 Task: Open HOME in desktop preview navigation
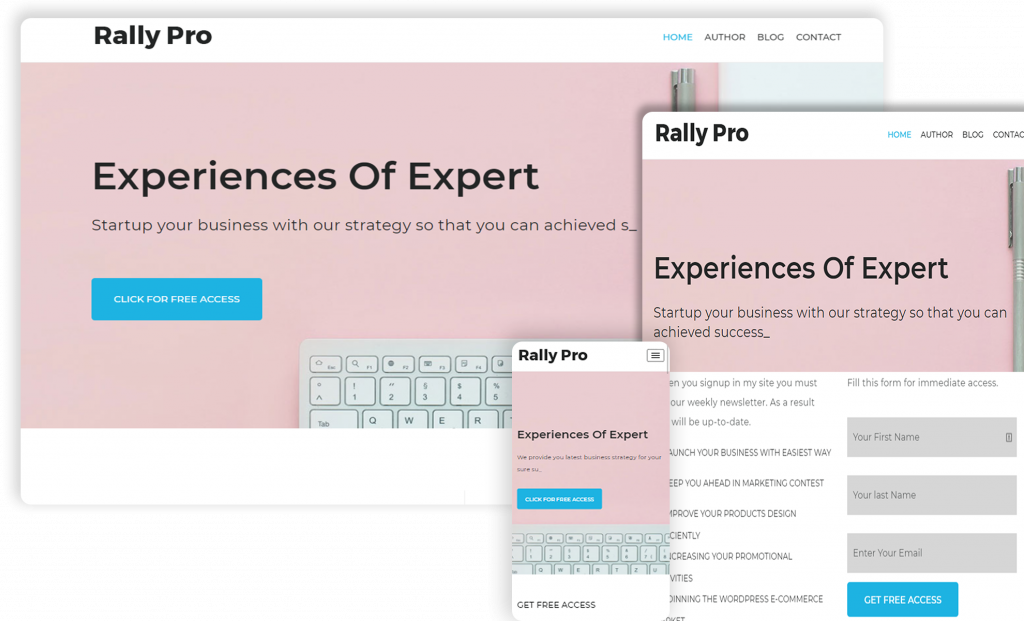point(677,37)
